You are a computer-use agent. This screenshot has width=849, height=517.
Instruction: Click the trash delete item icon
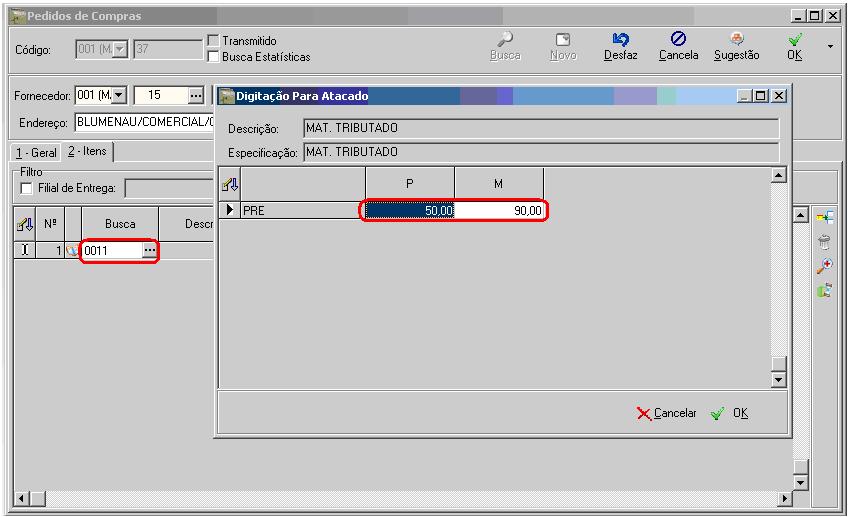(x=825, y=241)
